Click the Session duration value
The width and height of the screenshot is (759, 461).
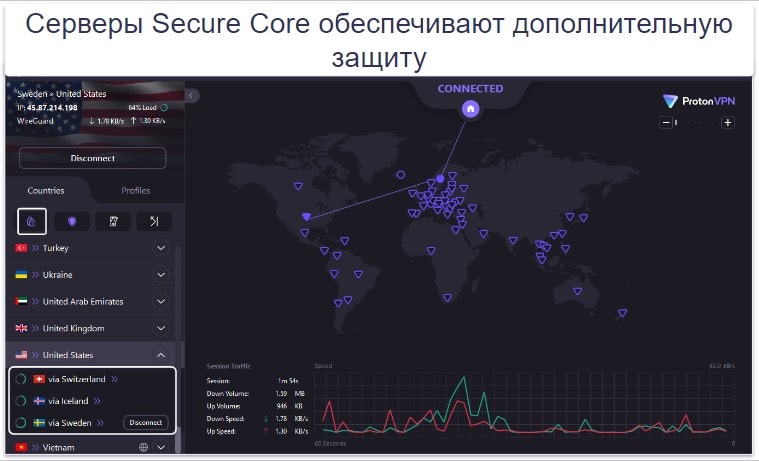tap(288, 381)
